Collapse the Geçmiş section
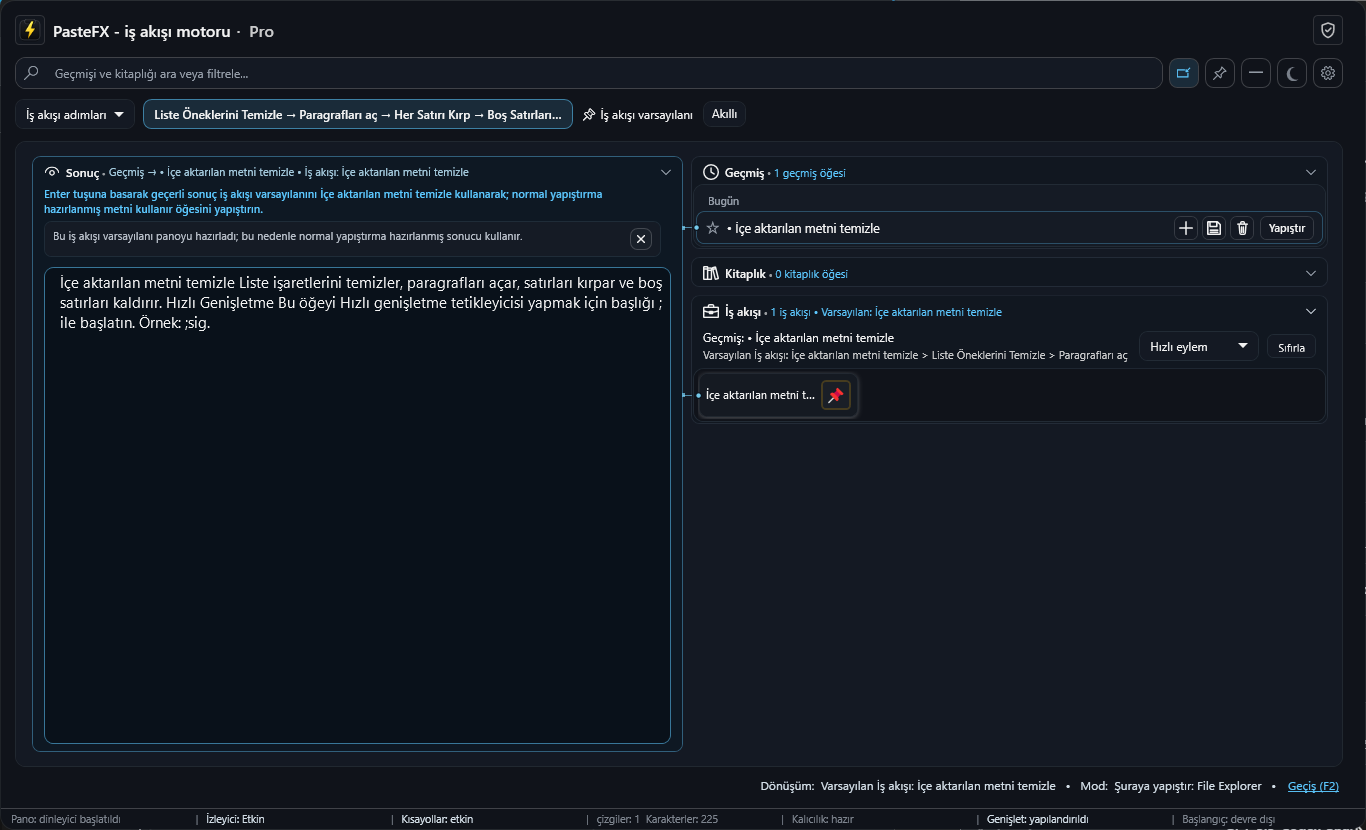The width and height of the screenshot is (1366, 830). (x=1311, y=172)
